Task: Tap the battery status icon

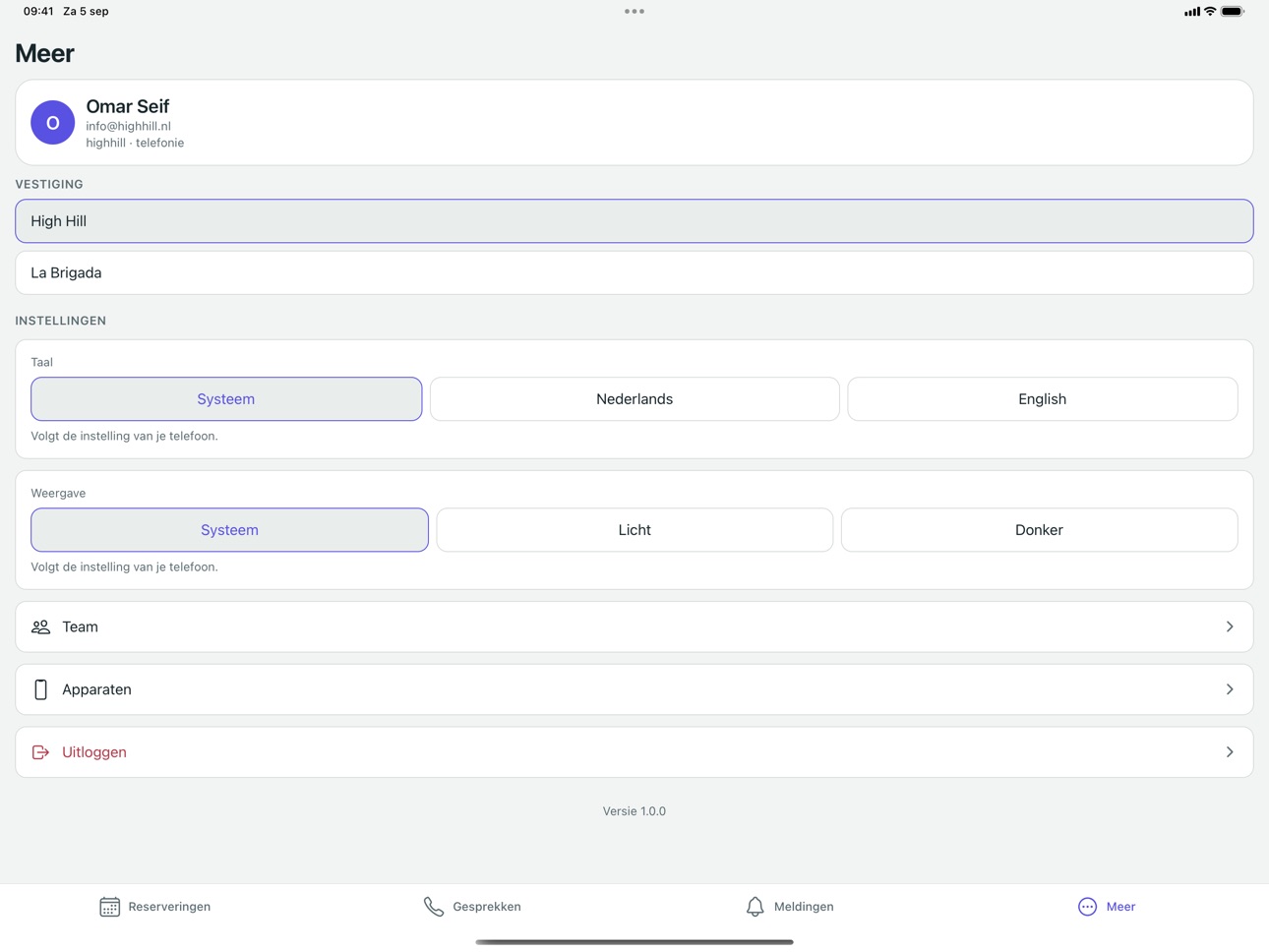Action: pos(1233,12)
